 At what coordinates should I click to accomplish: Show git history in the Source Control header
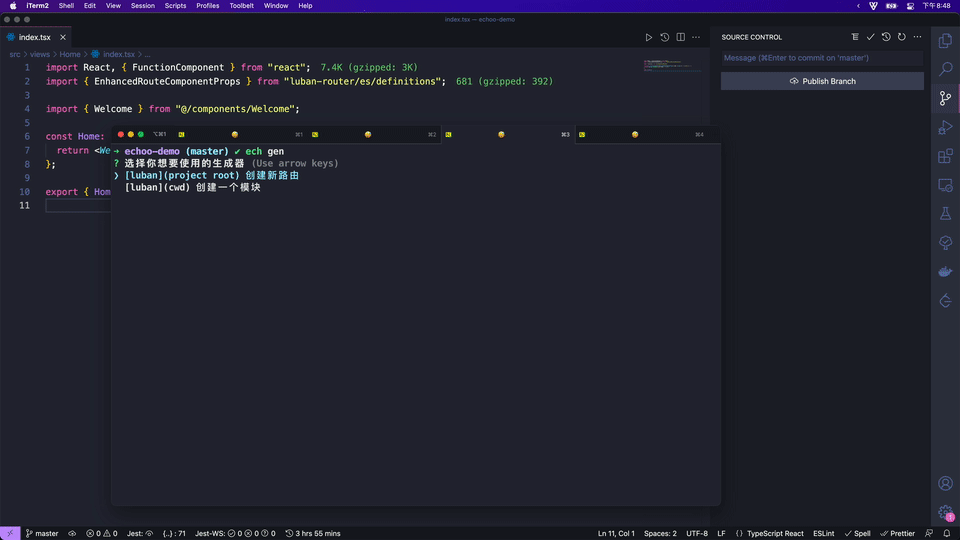[886, 37]
